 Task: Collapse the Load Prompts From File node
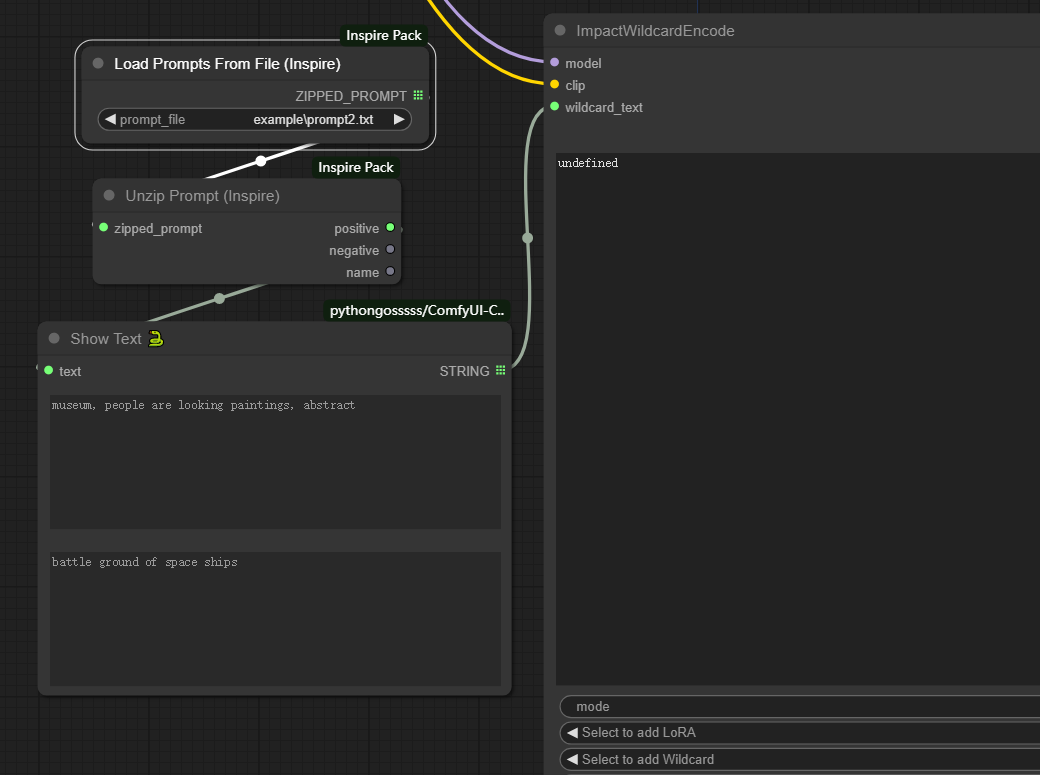[97, 62]
